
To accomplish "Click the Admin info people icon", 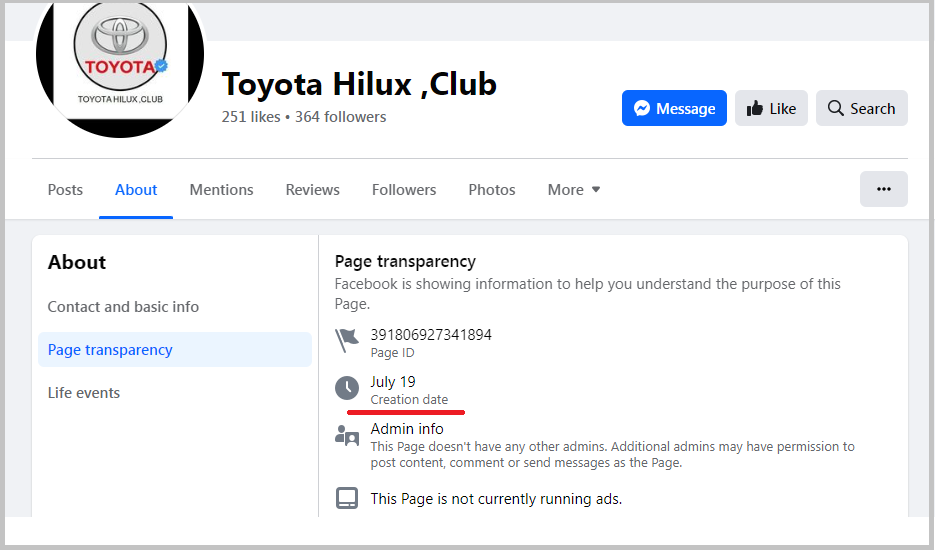I will tap(346, 436).
